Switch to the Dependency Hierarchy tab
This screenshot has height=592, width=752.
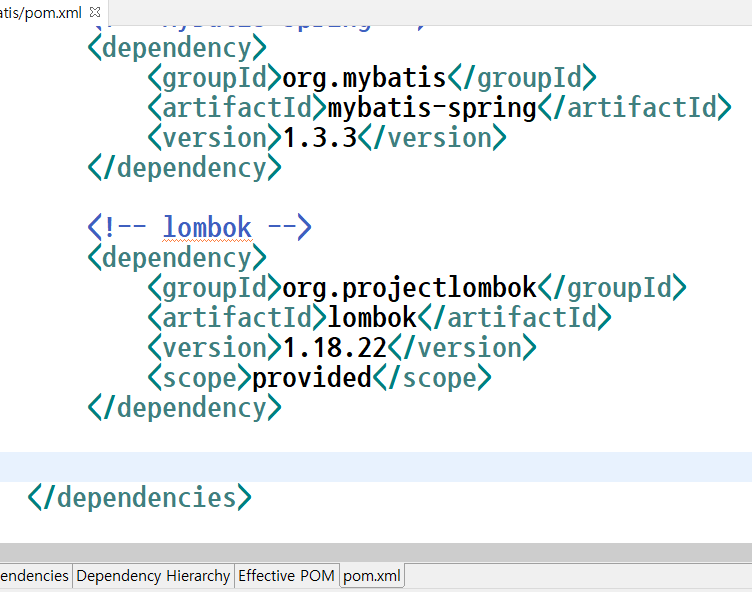153,575
